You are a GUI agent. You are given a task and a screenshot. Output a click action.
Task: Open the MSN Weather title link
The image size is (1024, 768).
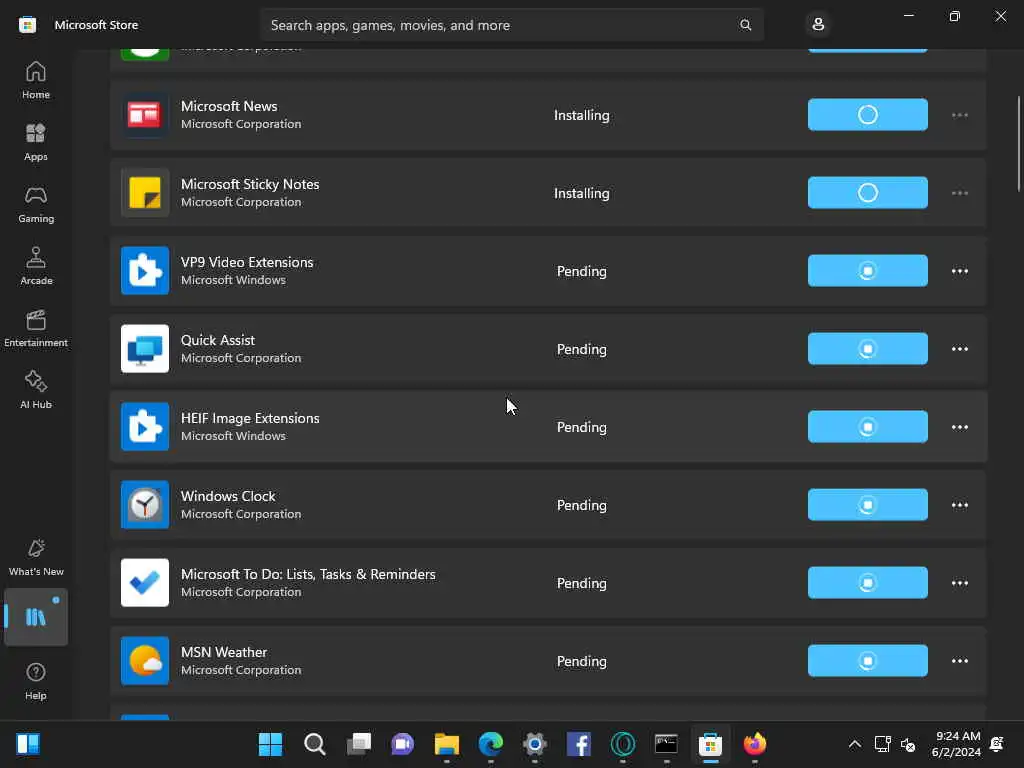224,652
